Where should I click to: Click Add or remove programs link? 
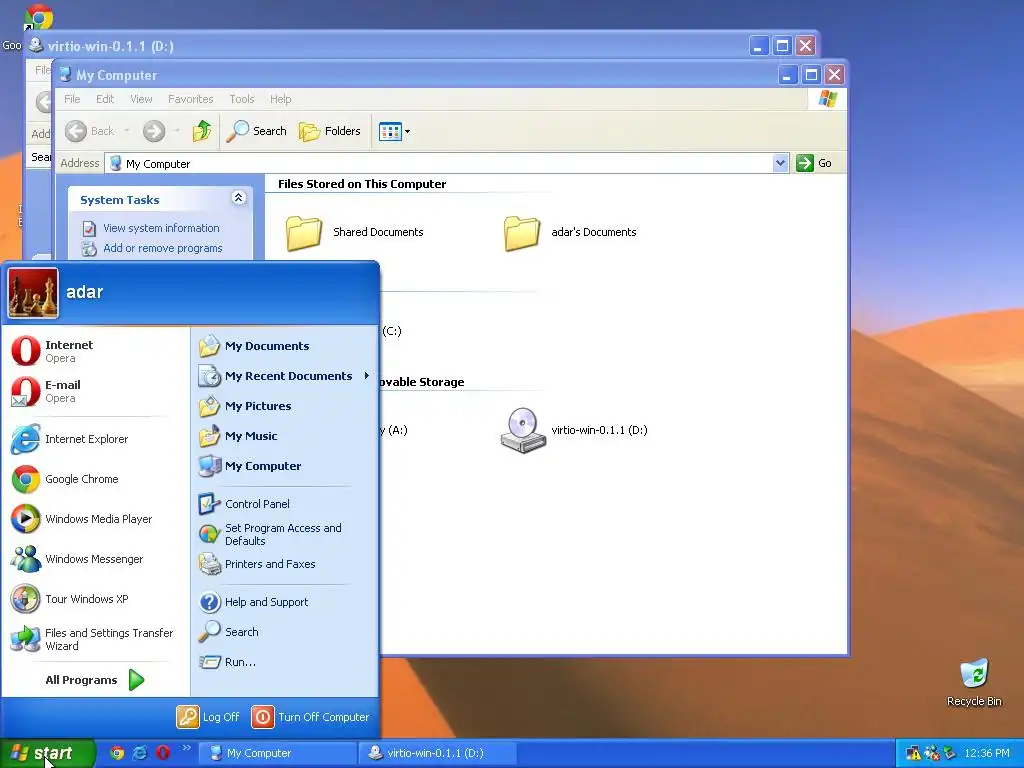163,248
